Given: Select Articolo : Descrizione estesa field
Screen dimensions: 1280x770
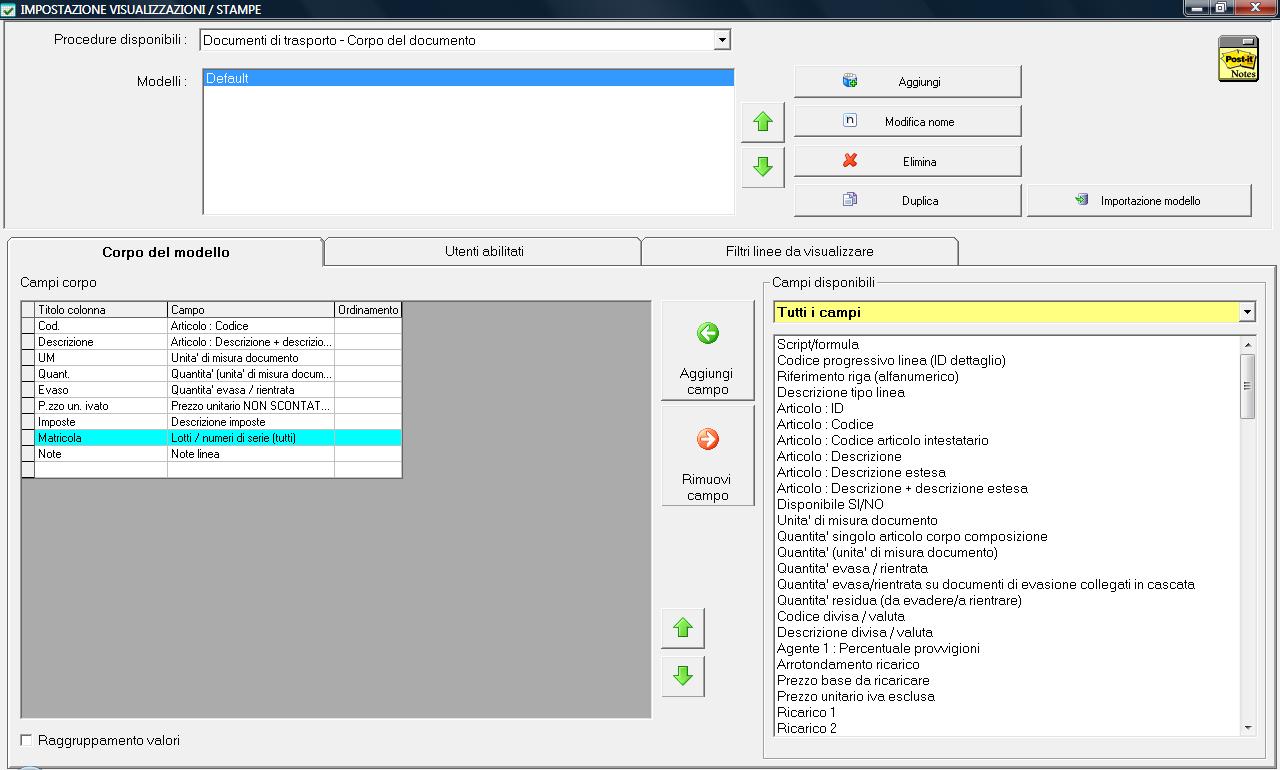Looking at the screenshot, I should click(861, 472).
